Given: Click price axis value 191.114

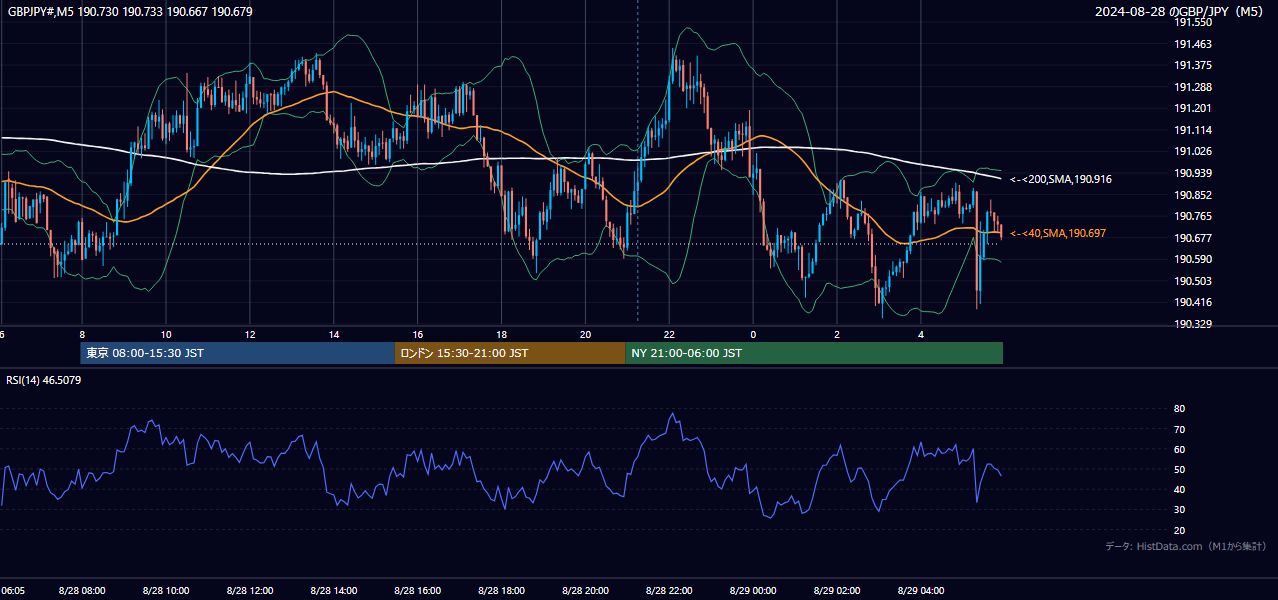Looking at the screenshot, I should coord(1193,130).
